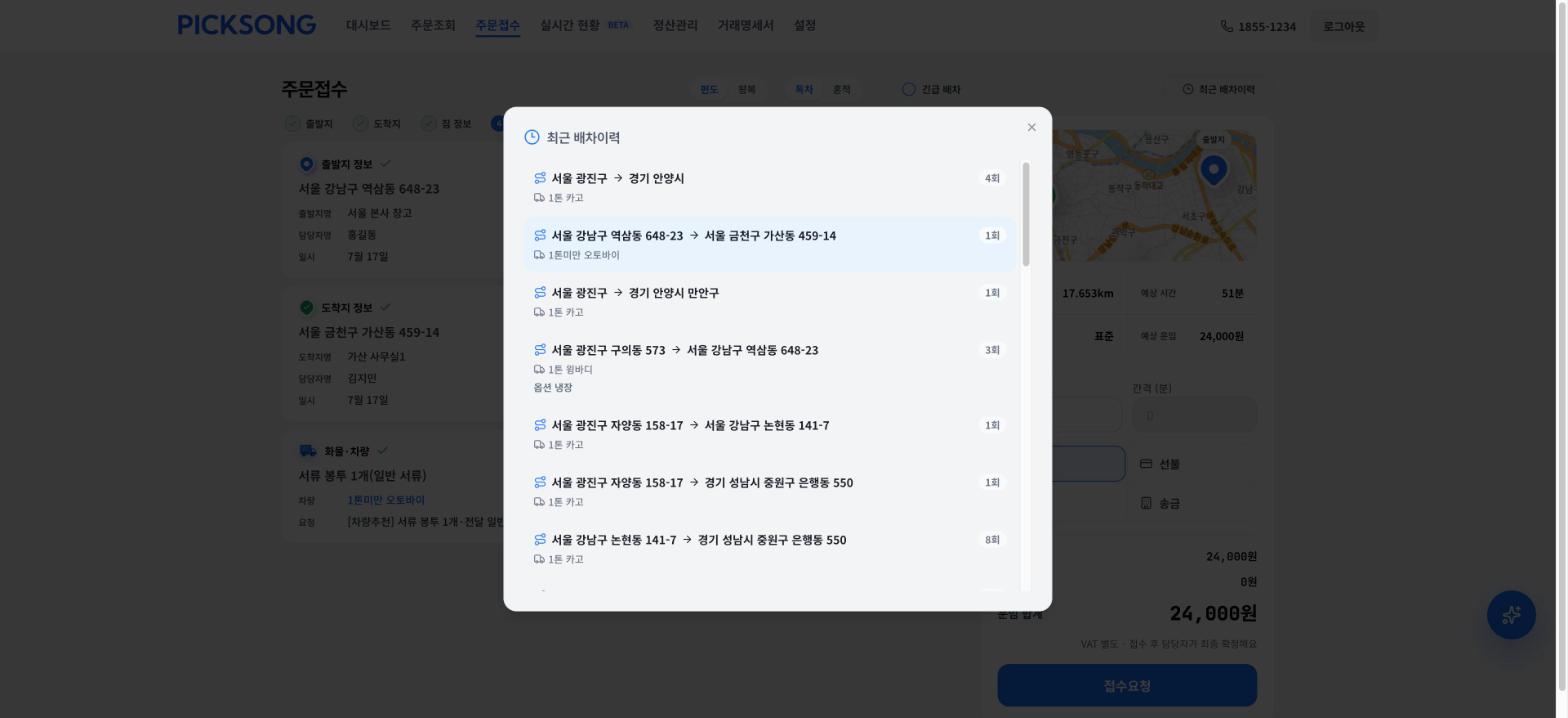Click 도착지 정보 green check icon
Screen dimensions: 1568x718
point(307,307)
